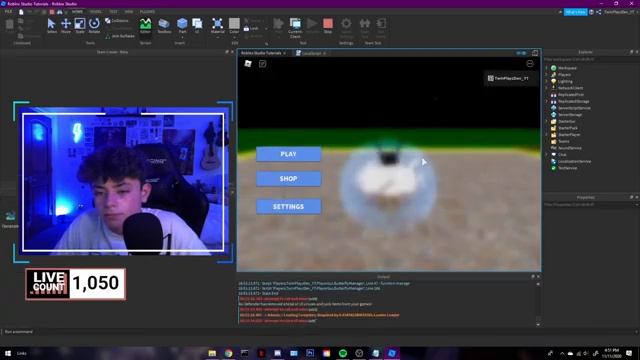Click the Properties filter input field
This screenshot has height=360, width=640.
click(x=591, y=204)
